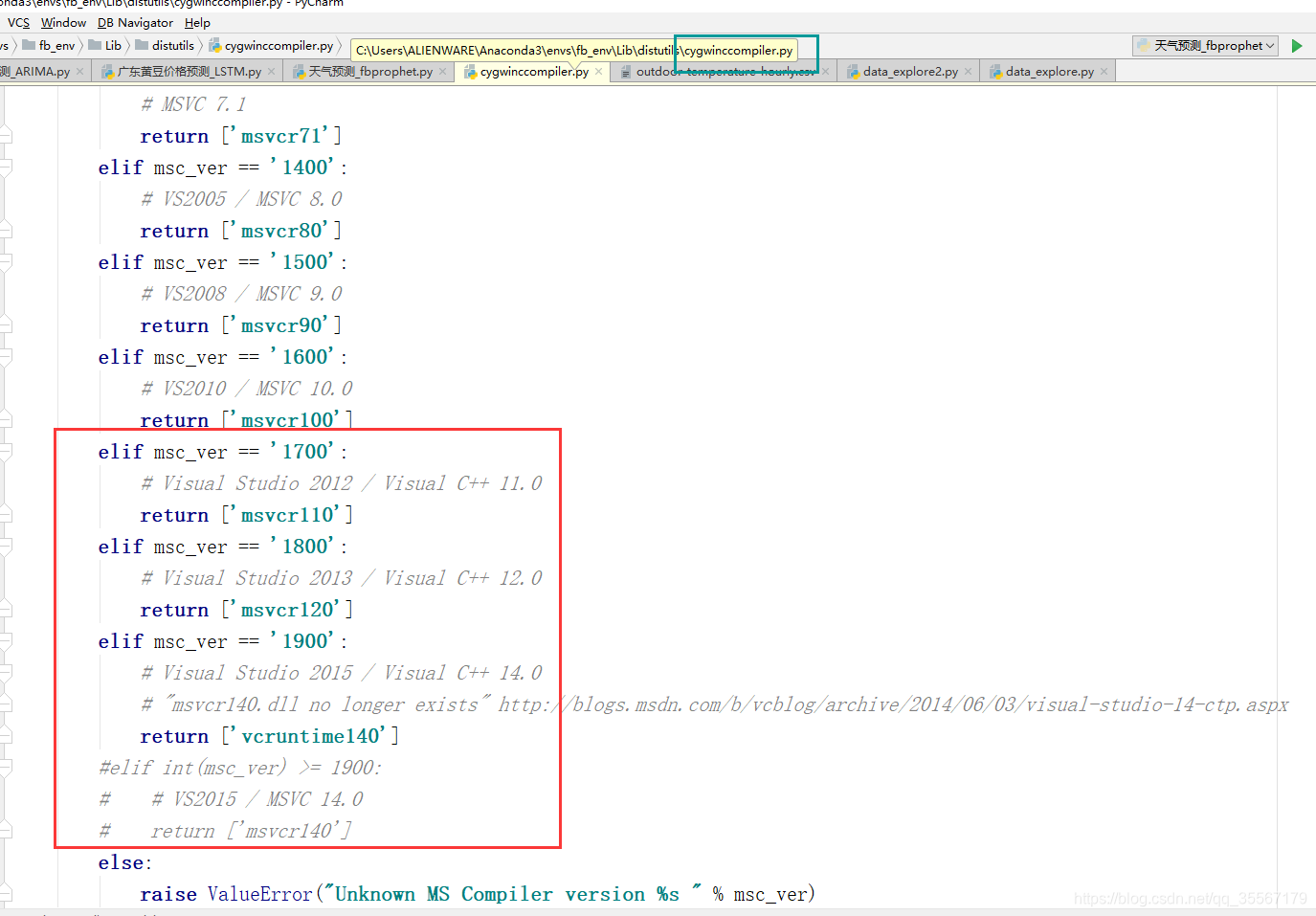Collapse the fold at elif msc_ver == '1900'
The height and width of the screenshot is (916, 1316).
pos(6,641)
